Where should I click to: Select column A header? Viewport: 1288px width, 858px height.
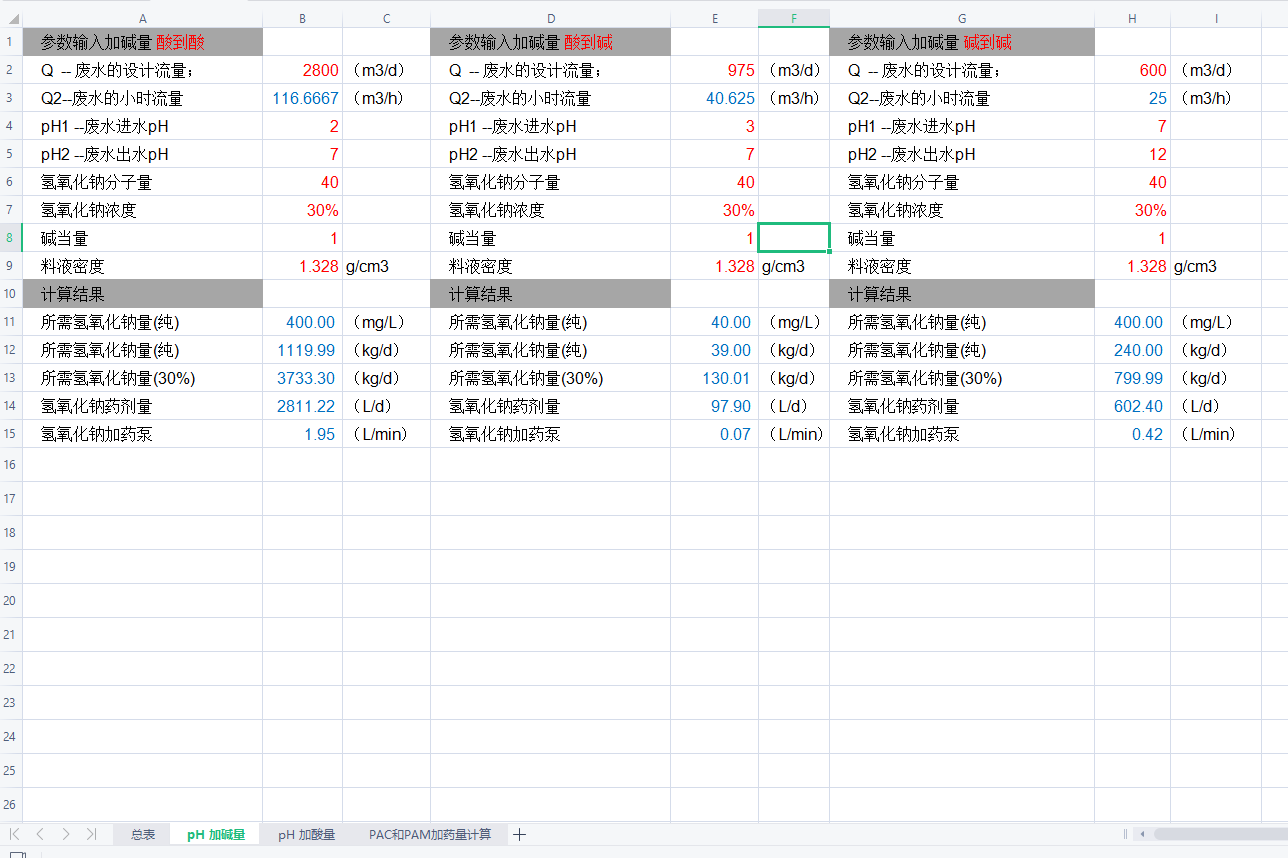[142, 18]
